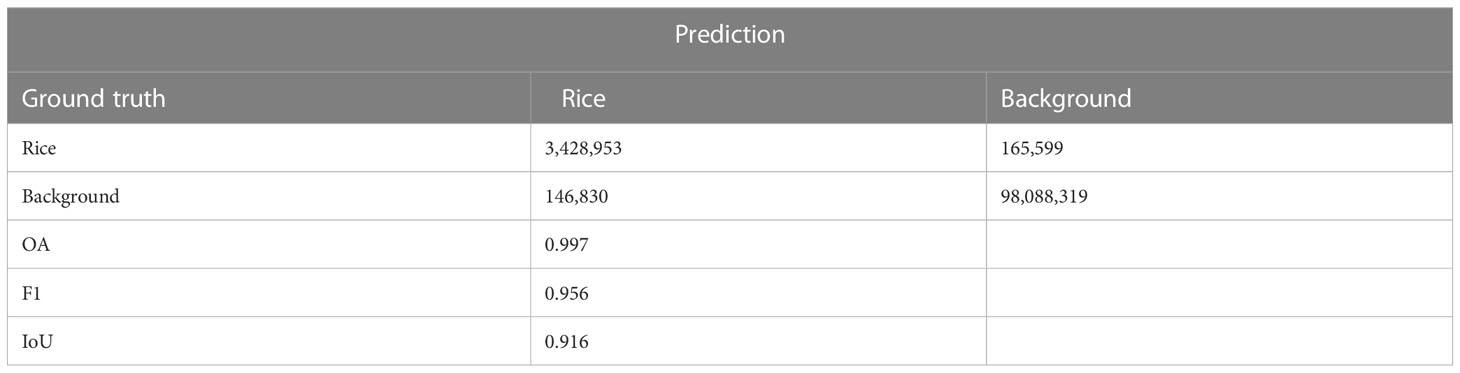The width and height of the screenshot is (1460, 373).
Task: Click the empty Background cell in F1 row
Action: coord(1219,294)
